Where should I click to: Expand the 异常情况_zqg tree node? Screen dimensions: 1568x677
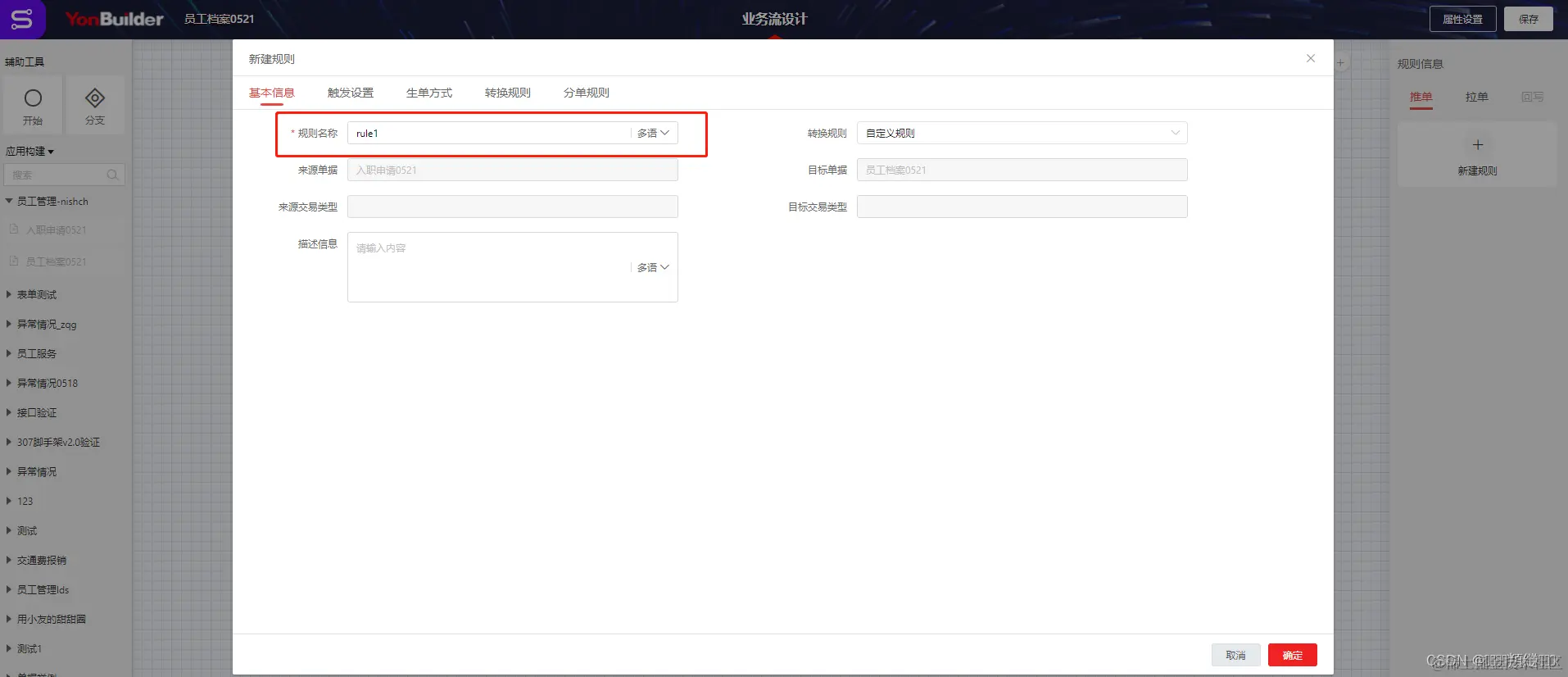(x=9, y=324)
